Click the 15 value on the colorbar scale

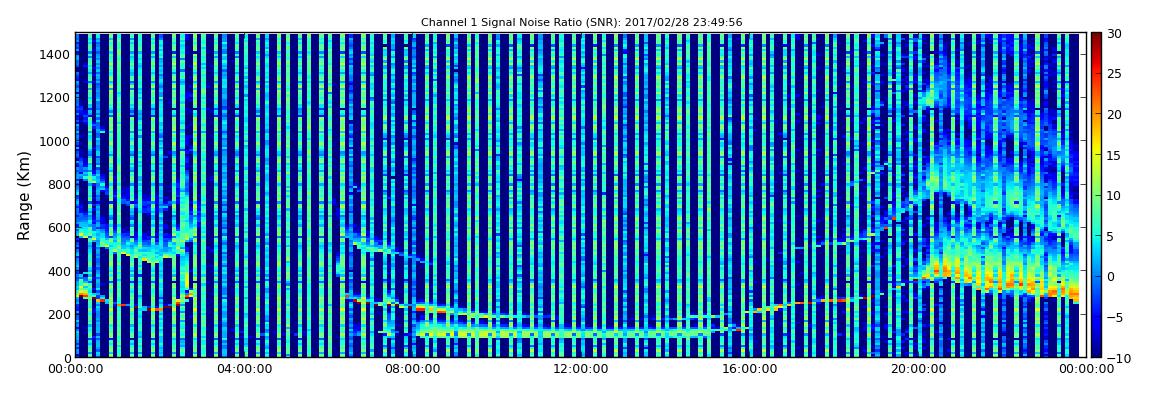[x=1115, y=155]
